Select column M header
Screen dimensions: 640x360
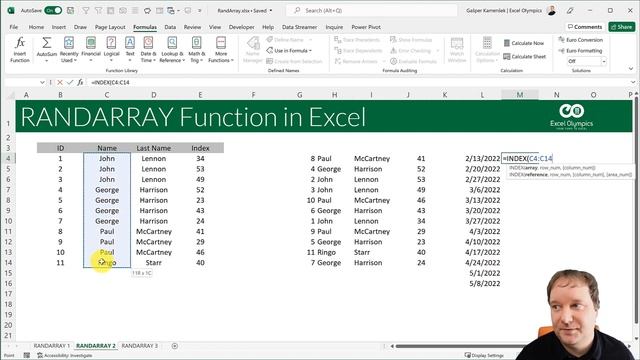point(520,95)
